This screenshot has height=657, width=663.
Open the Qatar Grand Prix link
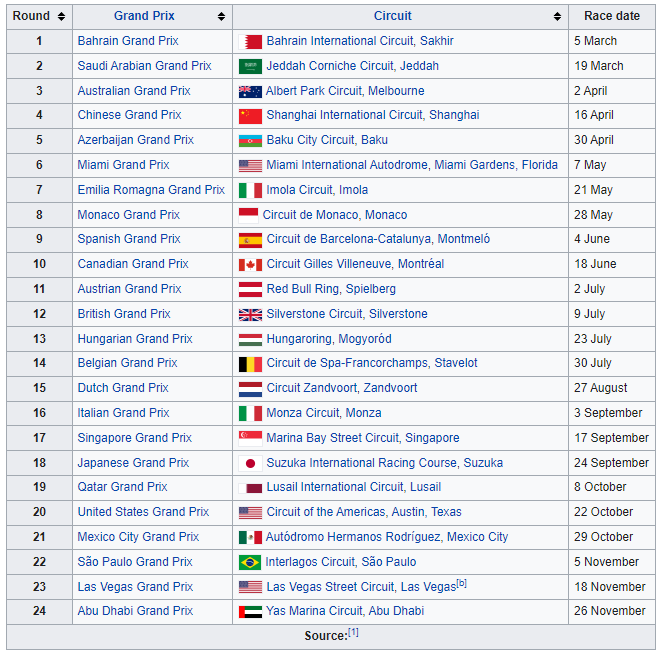click(122, 487)
